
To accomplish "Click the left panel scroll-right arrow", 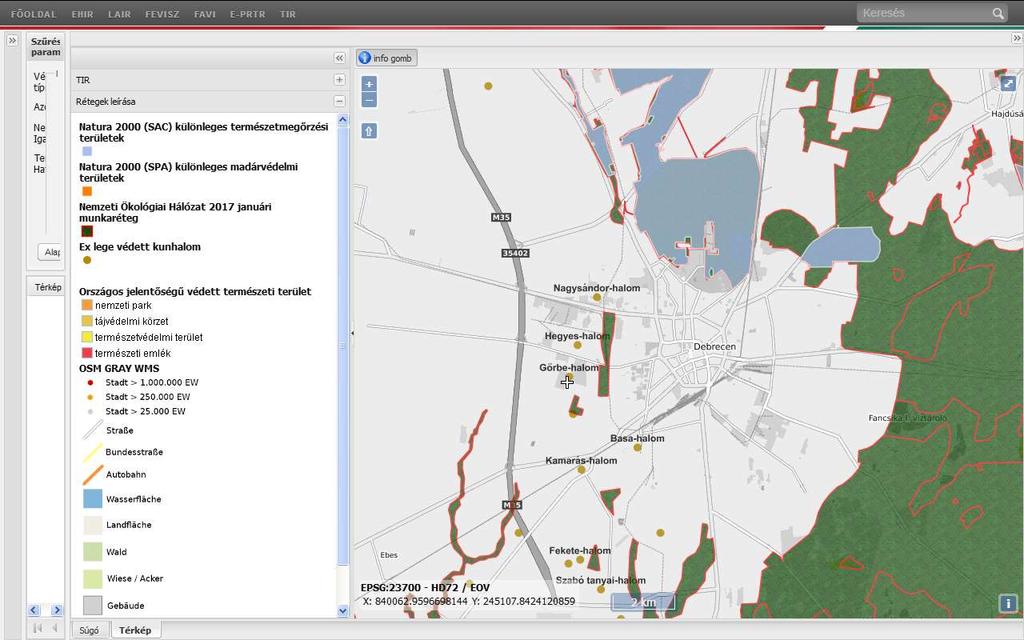I will click(x=57, y=610).
